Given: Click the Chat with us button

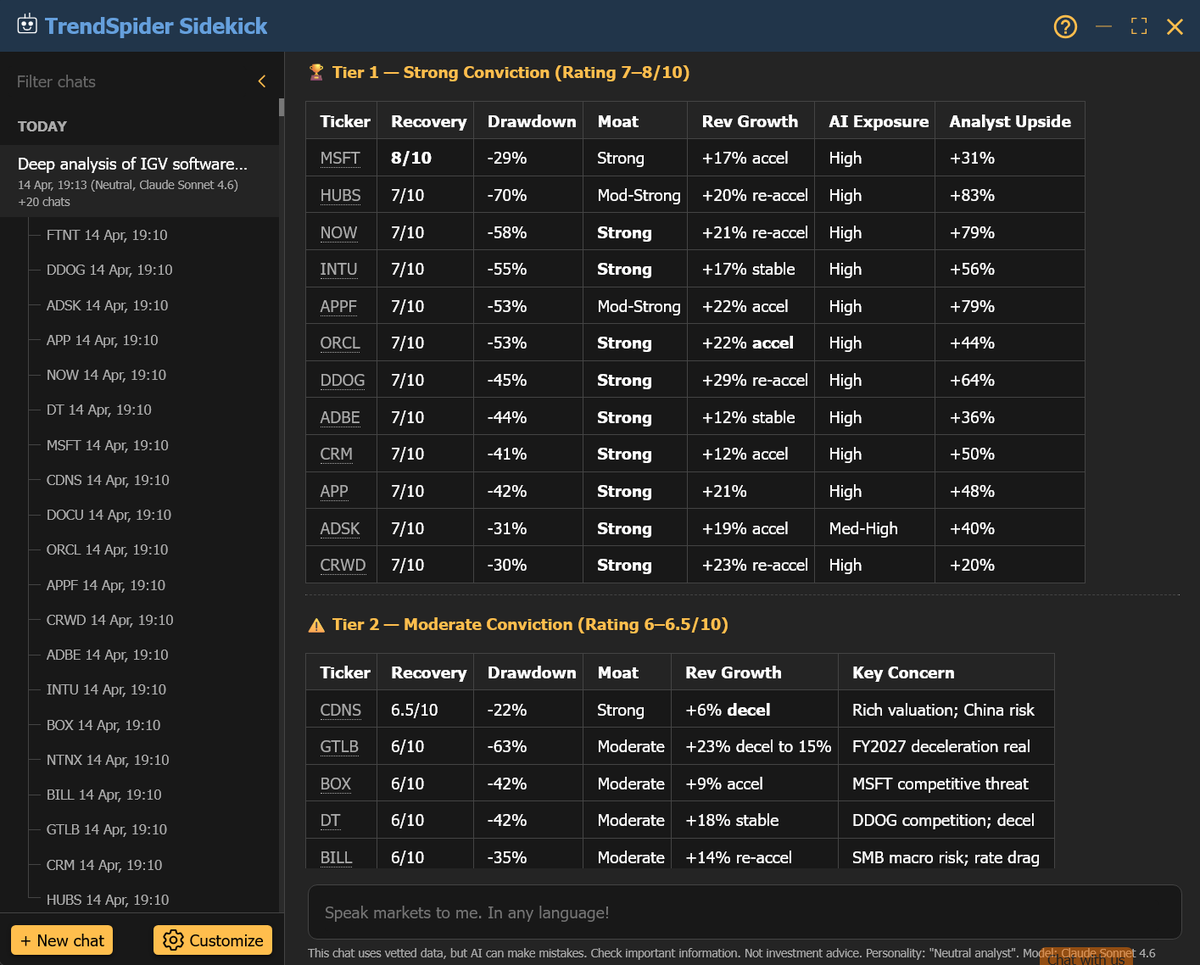Looking at the screenshot, I should [x=1087, y=957].
